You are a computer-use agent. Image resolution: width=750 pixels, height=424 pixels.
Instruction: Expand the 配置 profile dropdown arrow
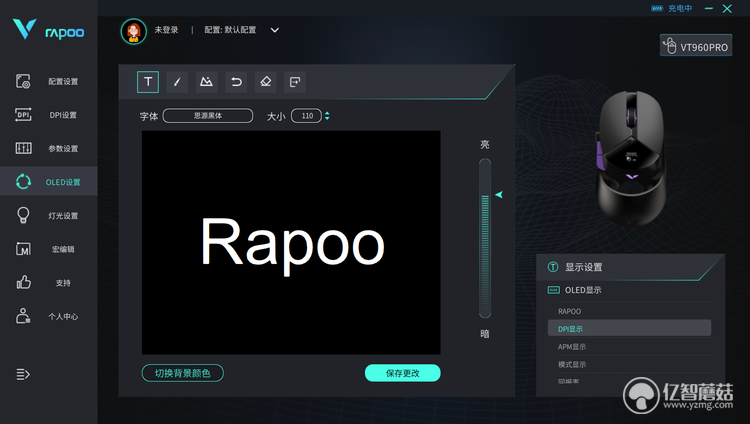[x=275, y=30]
